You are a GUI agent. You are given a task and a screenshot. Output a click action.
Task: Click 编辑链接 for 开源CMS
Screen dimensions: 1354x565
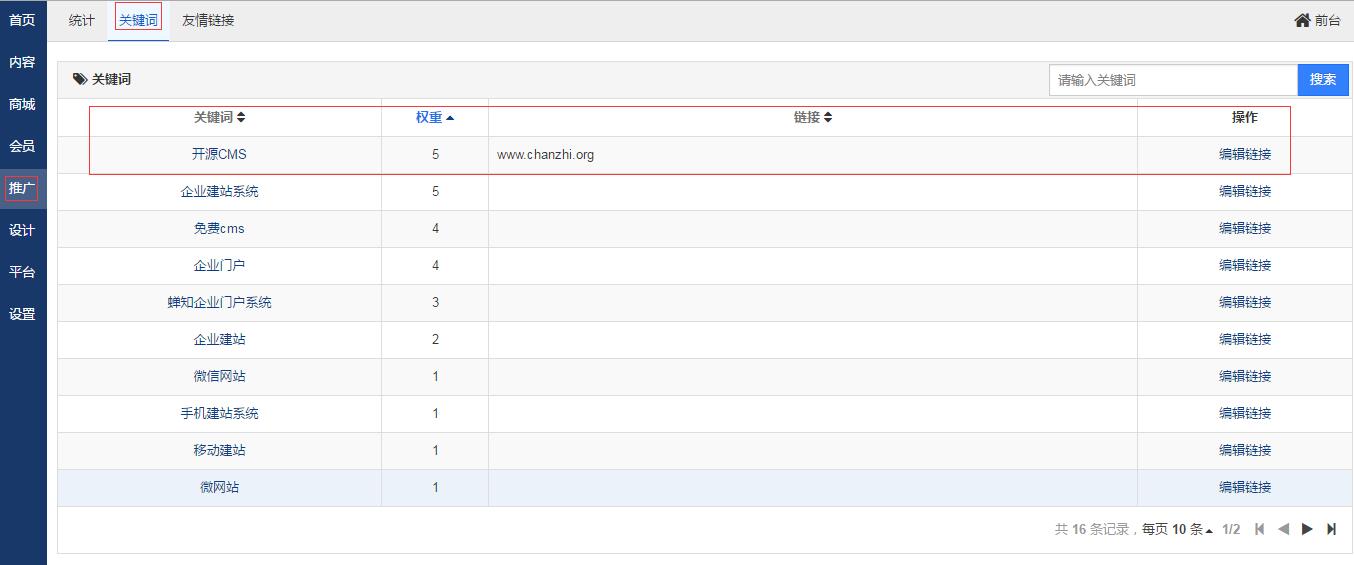(1245, 154)
